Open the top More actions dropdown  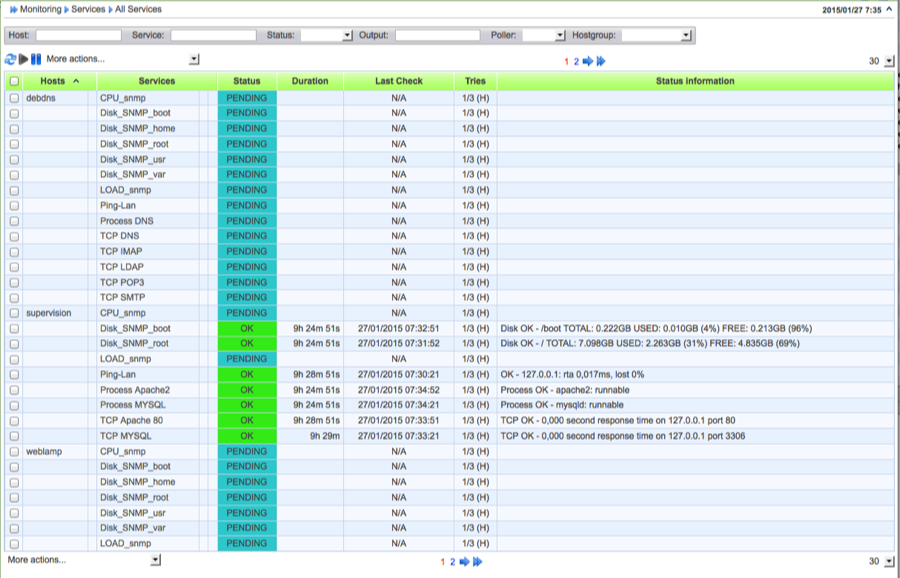[x=194, y=60]
